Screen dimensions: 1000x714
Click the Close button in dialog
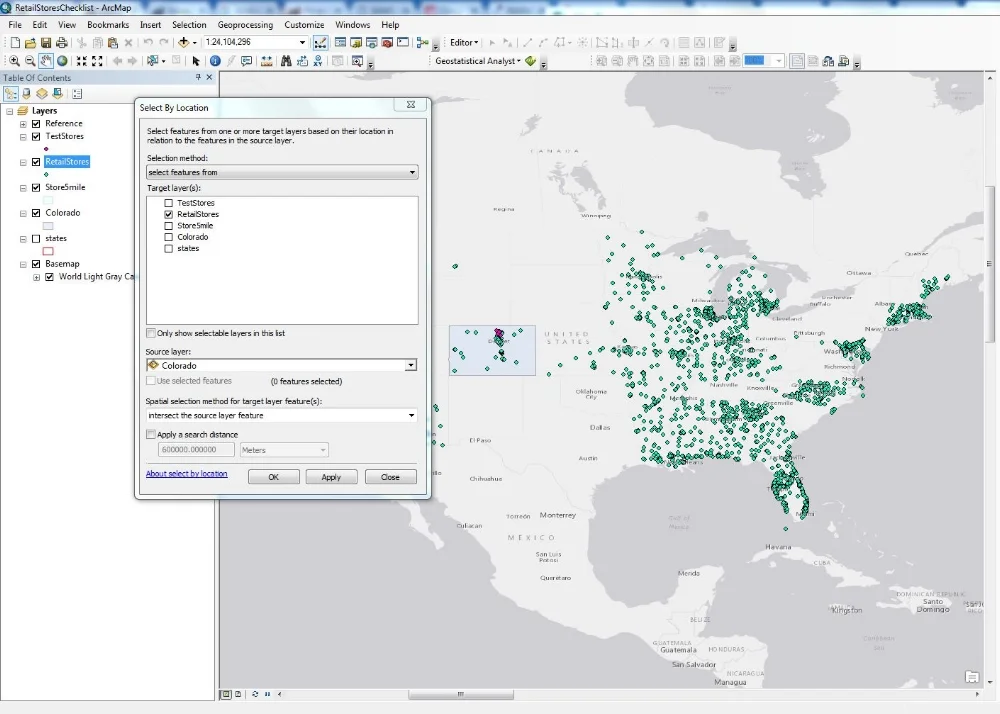pos(390,477)
